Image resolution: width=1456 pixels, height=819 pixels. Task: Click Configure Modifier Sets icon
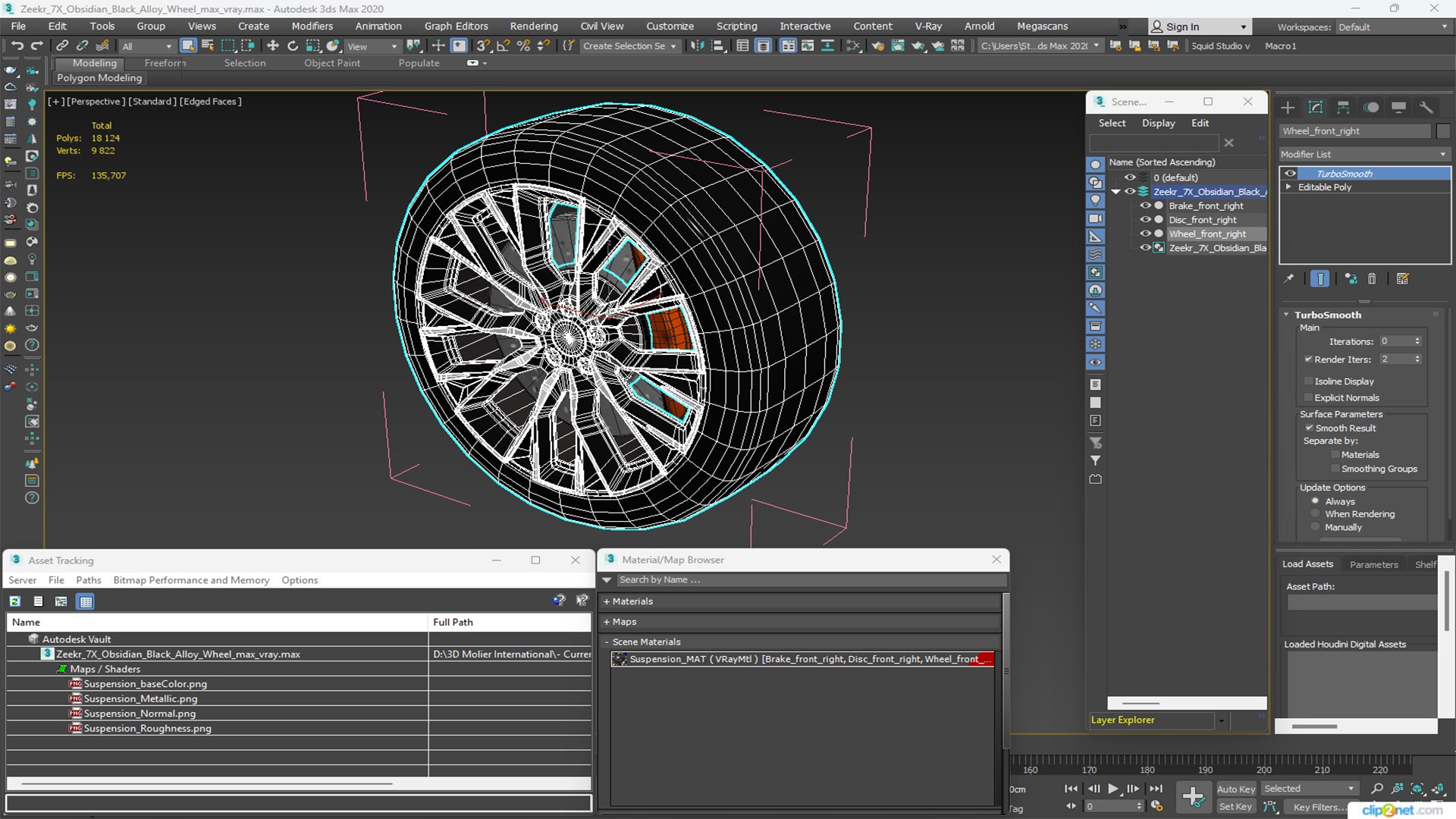(x=1402, y=279)
